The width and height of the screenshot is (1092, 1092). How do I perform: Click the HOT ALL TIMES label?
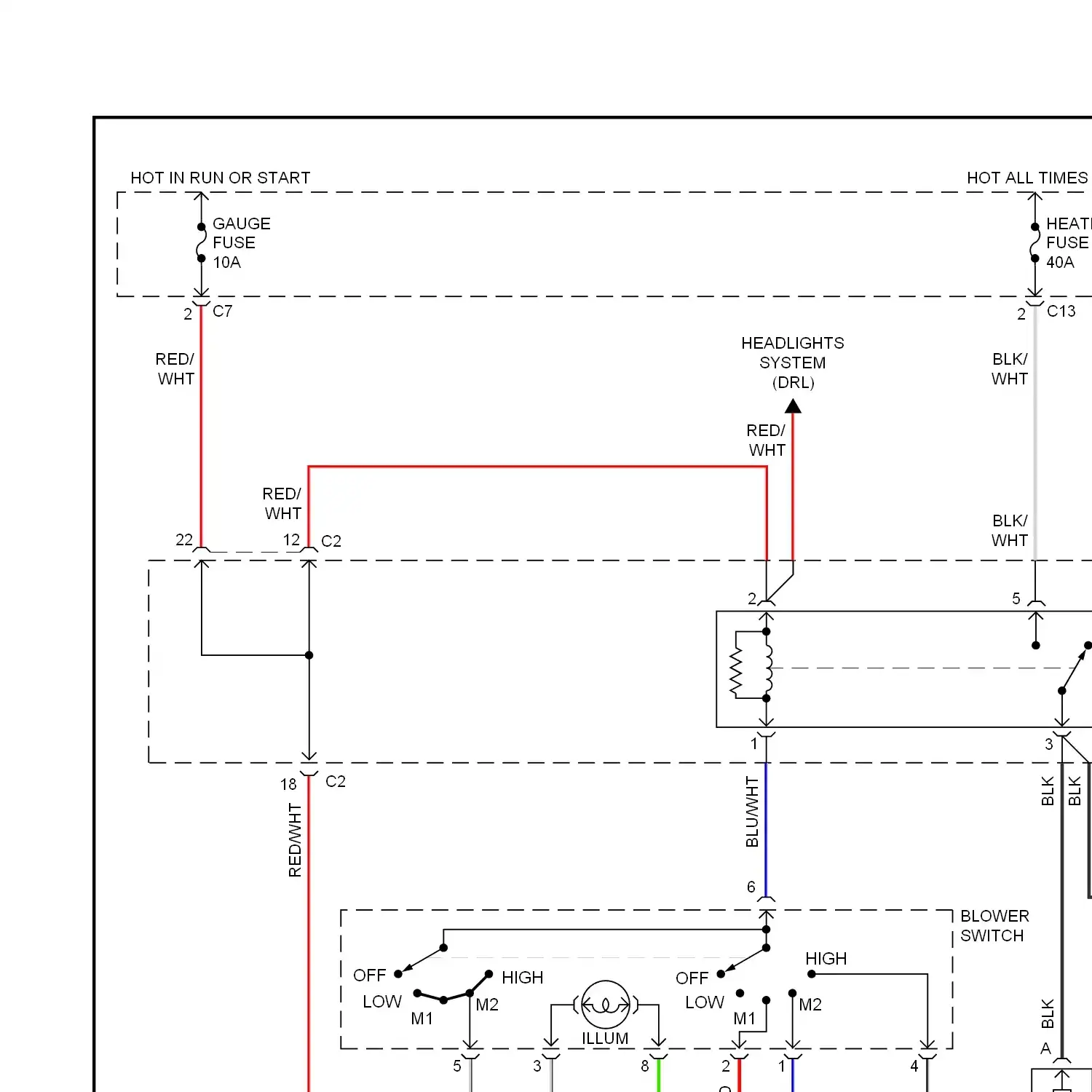click(1027, 178)
